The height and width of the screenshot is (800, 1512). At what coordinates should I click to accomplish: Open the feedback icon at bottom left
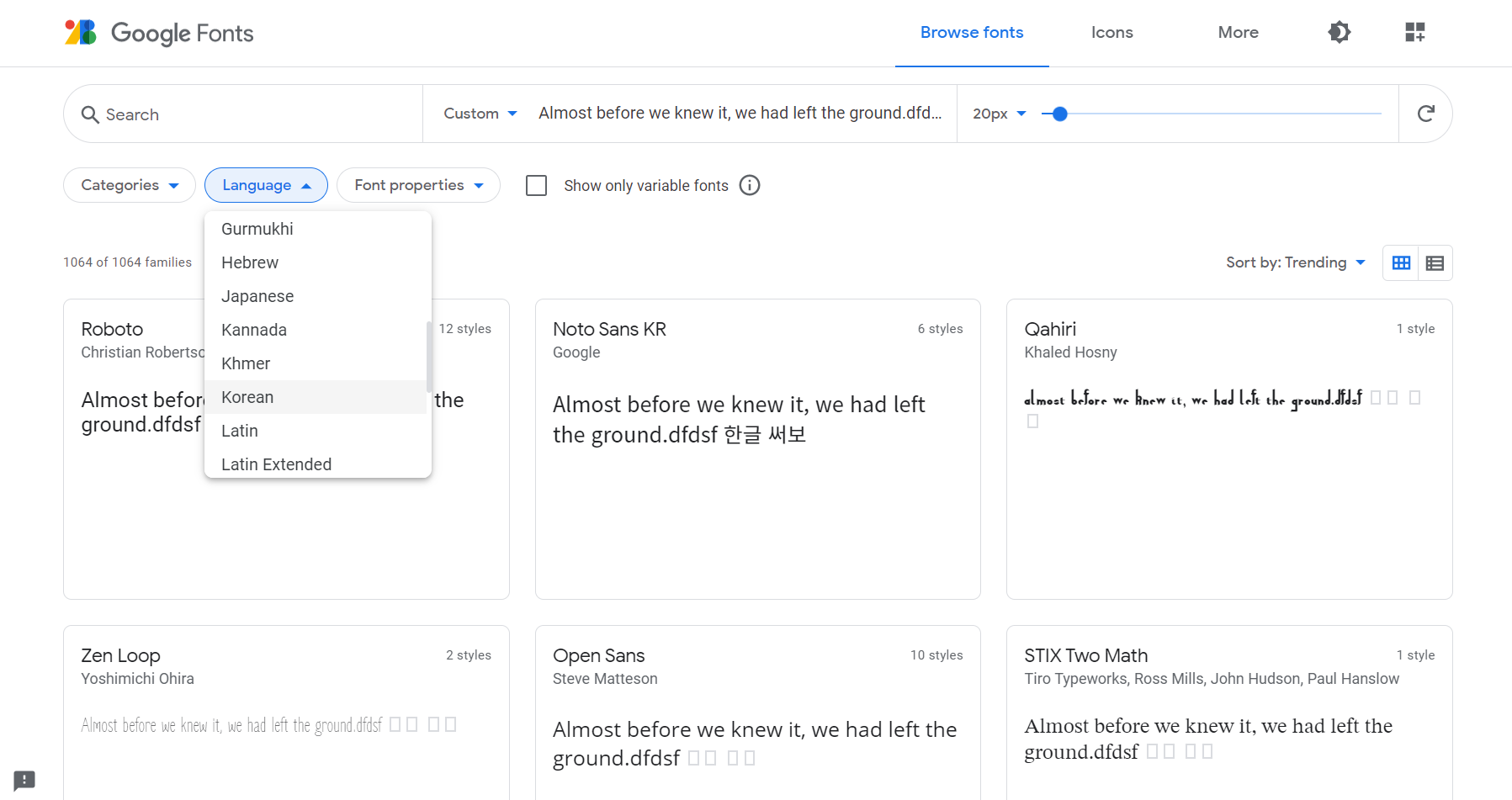[x=24, y=780]
